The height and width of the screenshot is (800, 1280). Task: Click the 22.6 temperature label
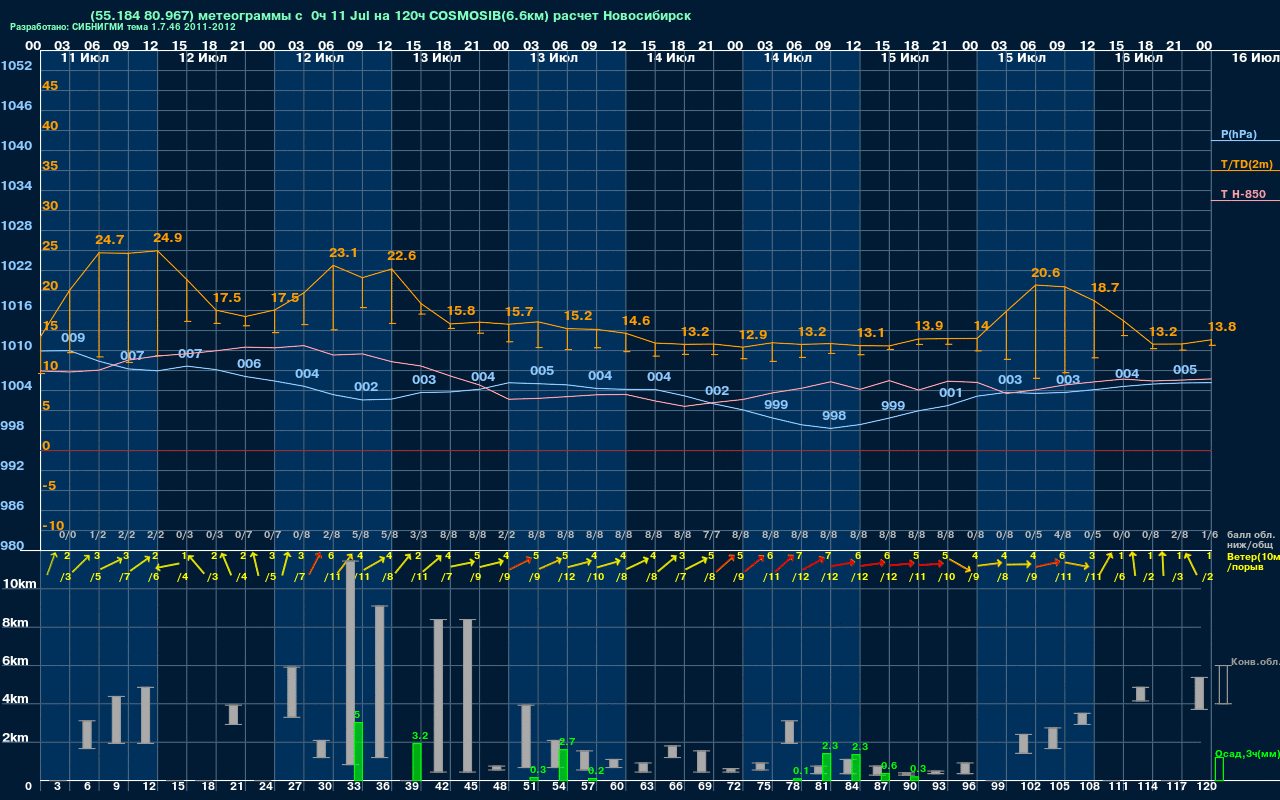click(402, 256)
